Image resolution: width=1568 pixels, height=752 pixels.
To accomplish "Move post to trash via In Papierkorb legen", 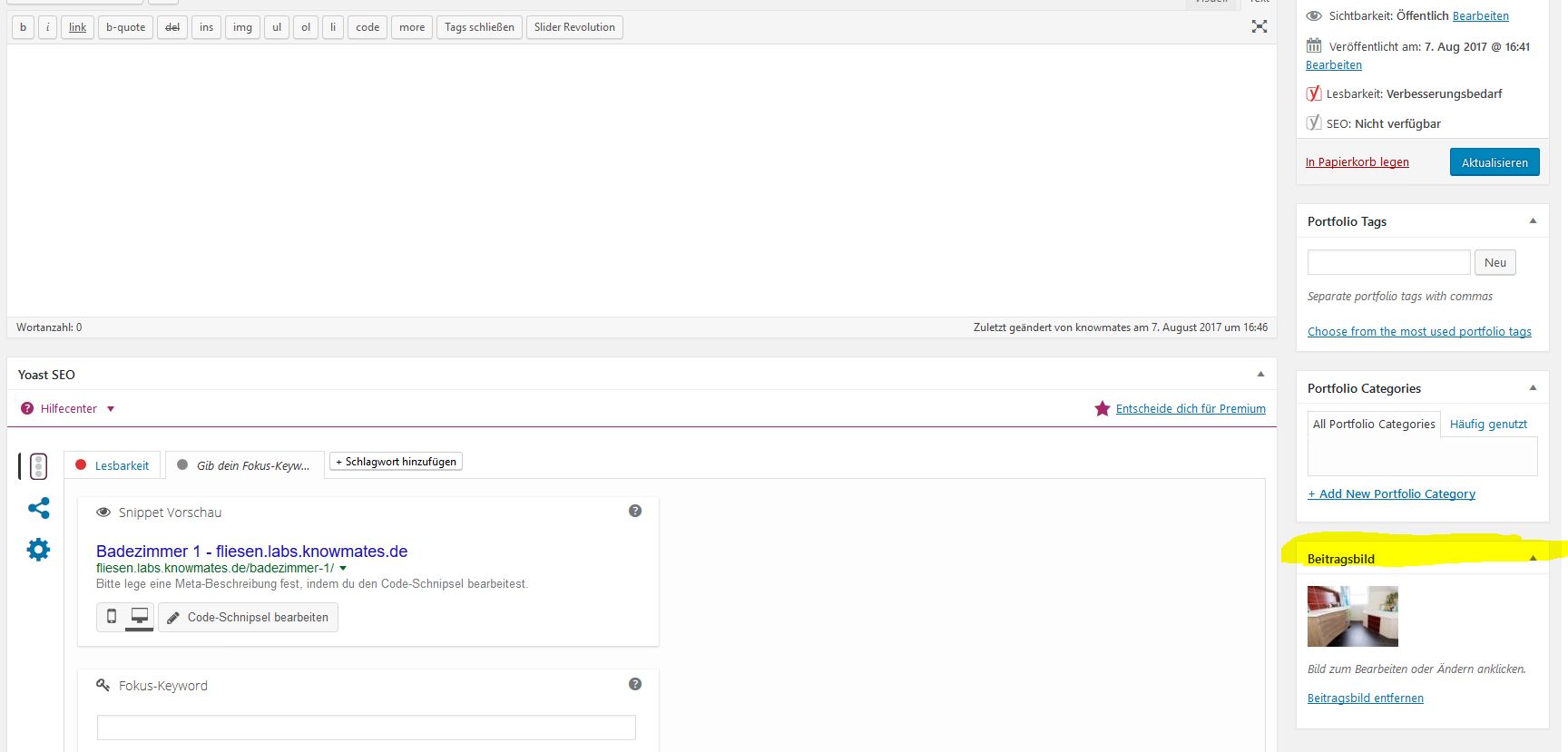I will [x=1357, y=162].
